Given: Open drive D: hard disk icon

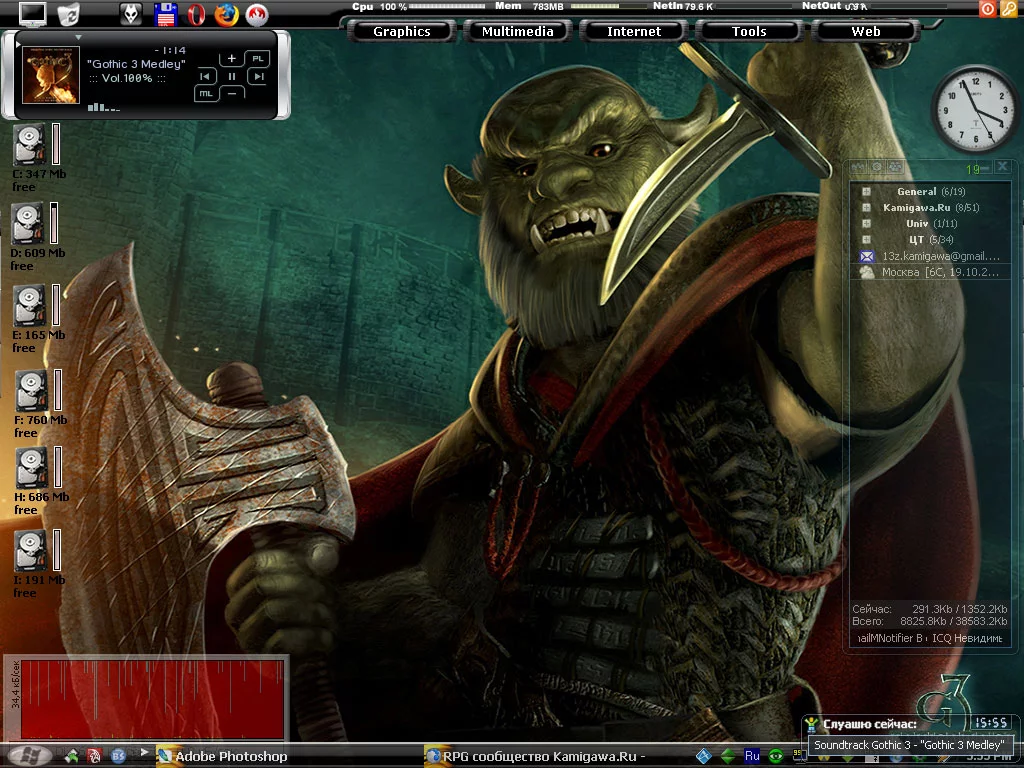Looking at the screenshot, I should 27,223.
